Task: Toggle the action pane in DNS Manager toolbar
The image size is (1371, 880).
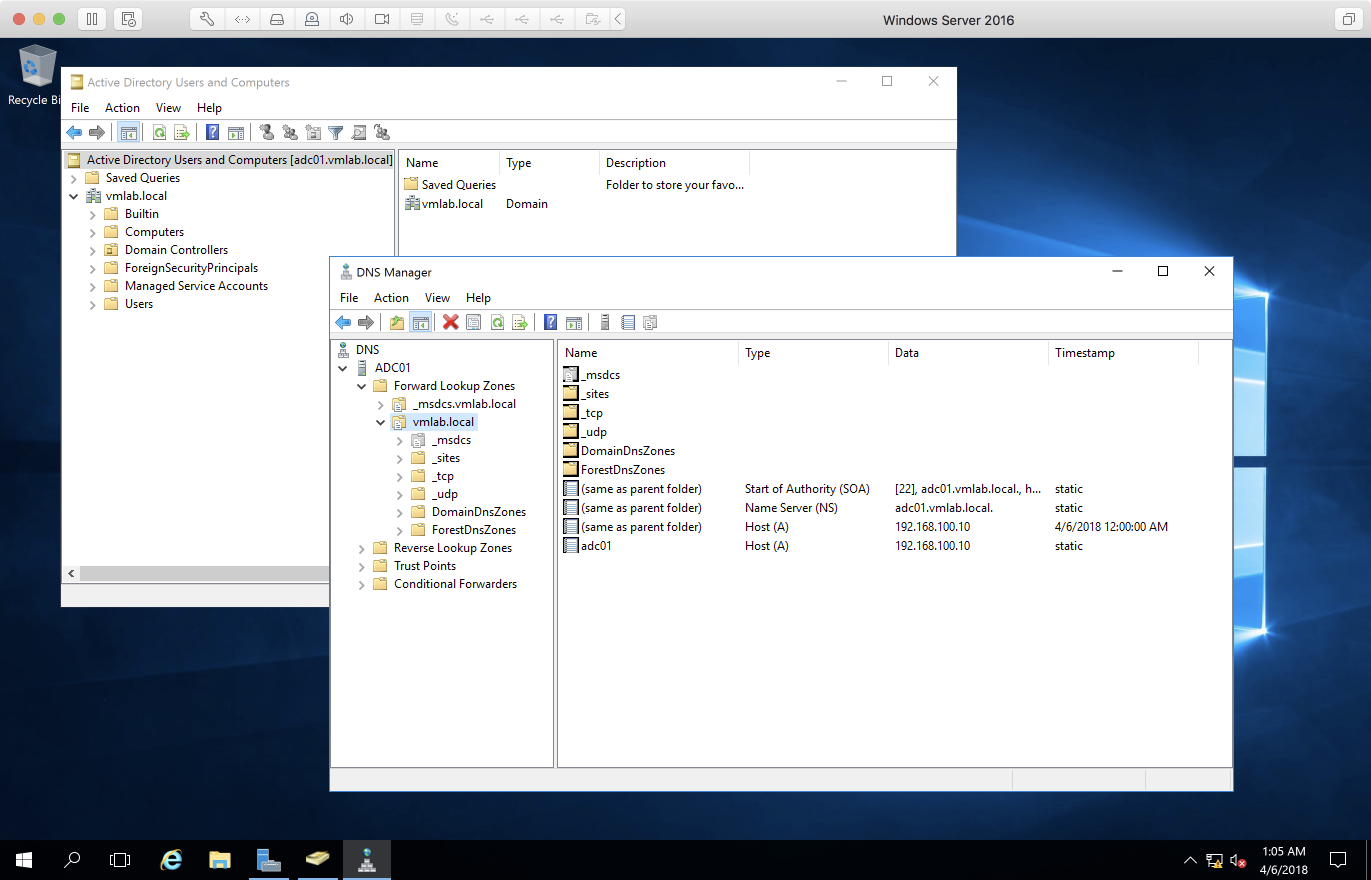Action: click(x=574, y=322)
